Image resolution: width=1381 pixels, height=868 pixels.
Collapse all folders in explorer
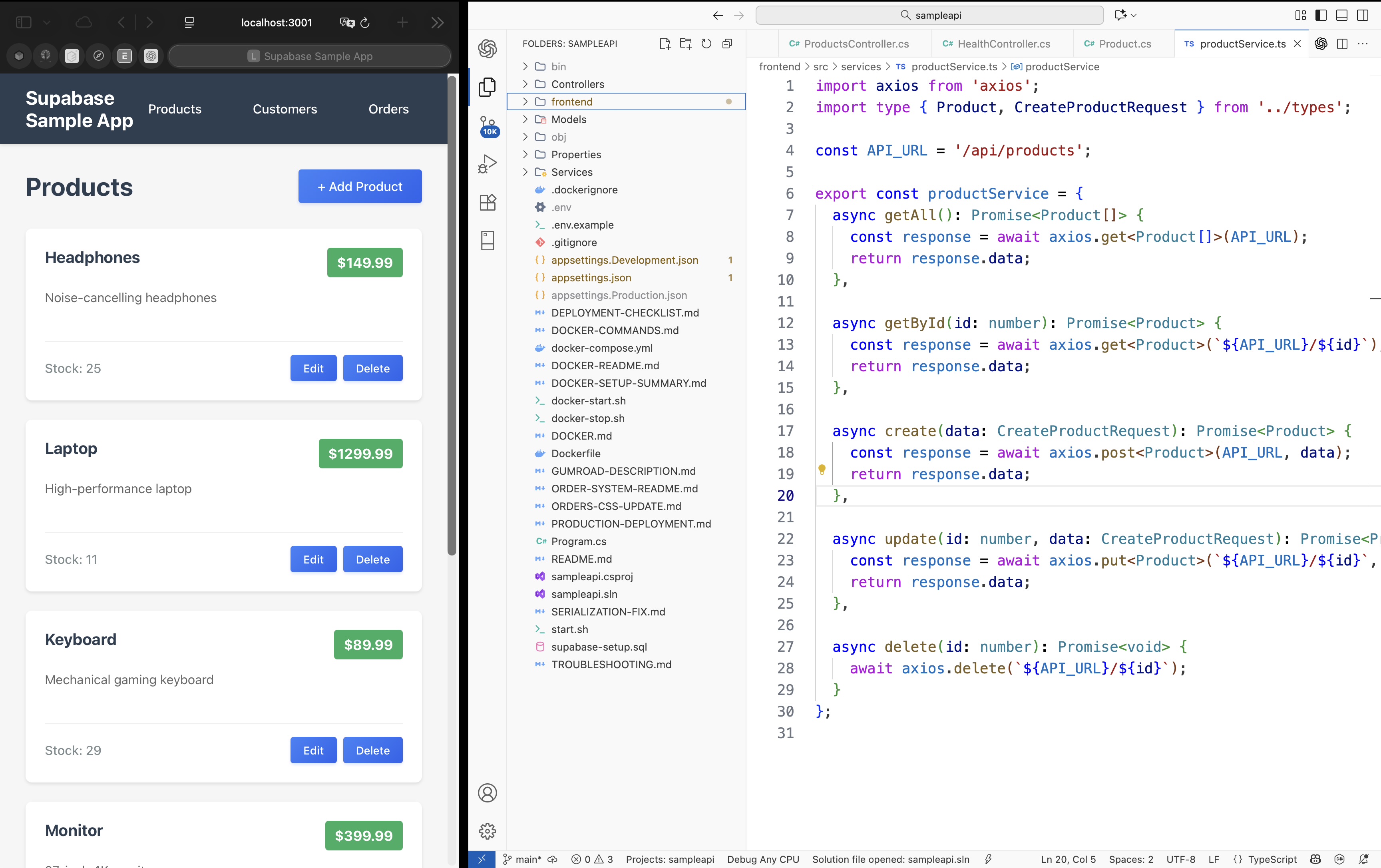tap(727, 44)
